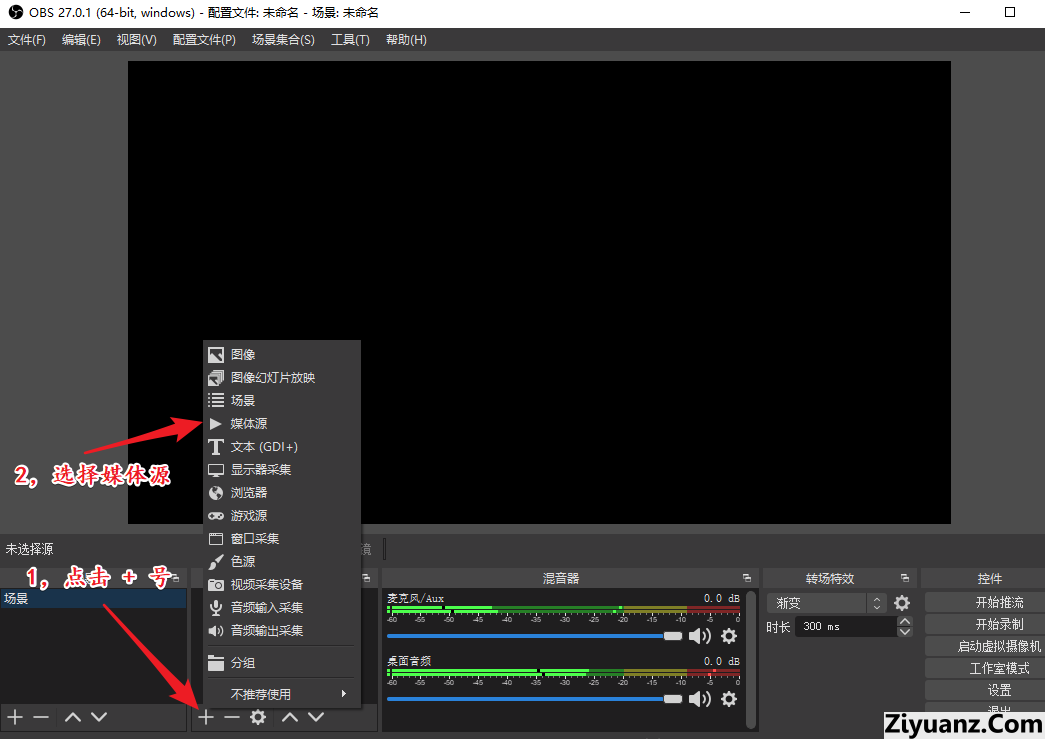The height and width of the screenshot is (739, 1045).
Task: Pick the 游戏源 gamepad icon entry
Action: [215, 516]
